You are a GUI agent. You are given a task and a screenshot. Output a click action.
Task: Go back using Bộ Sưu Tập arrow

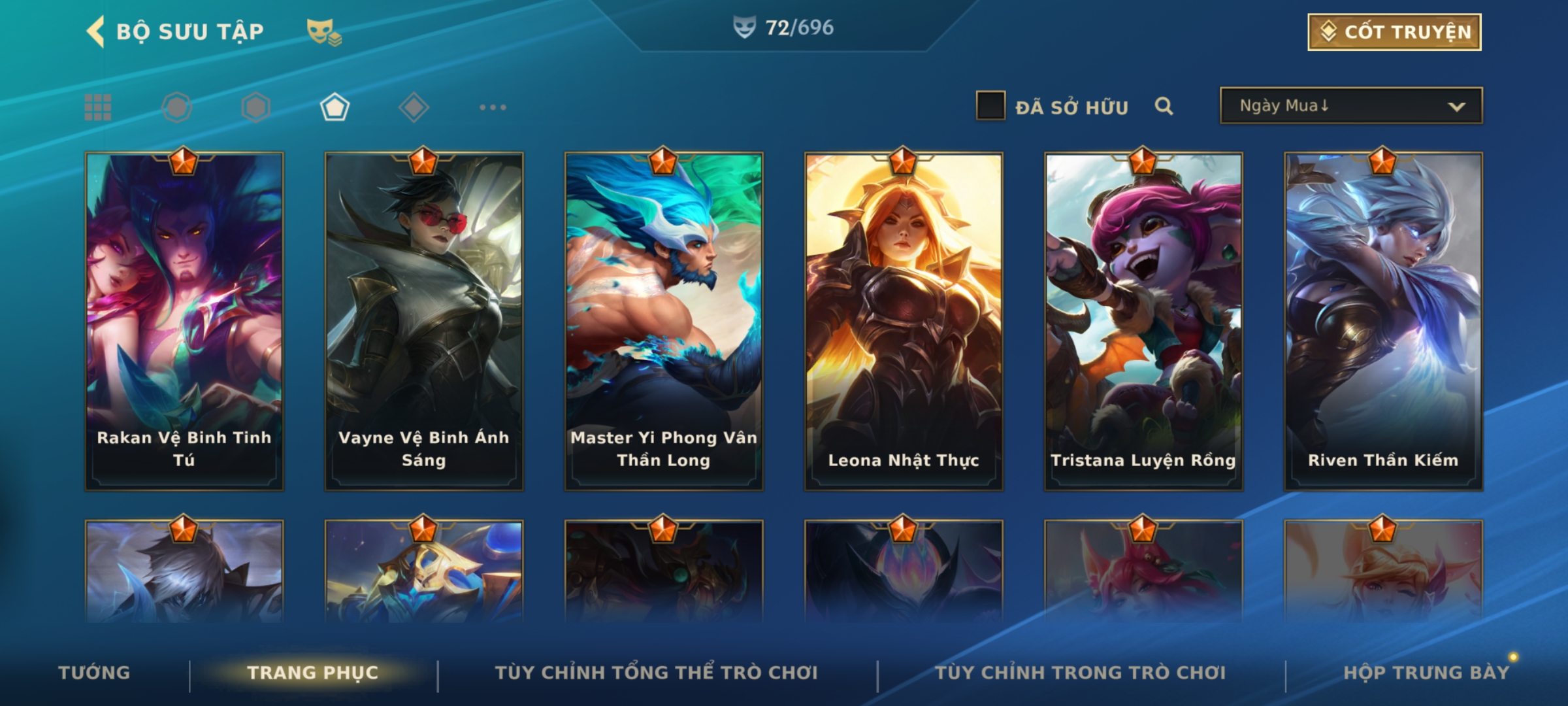click(x=95, y=31)
